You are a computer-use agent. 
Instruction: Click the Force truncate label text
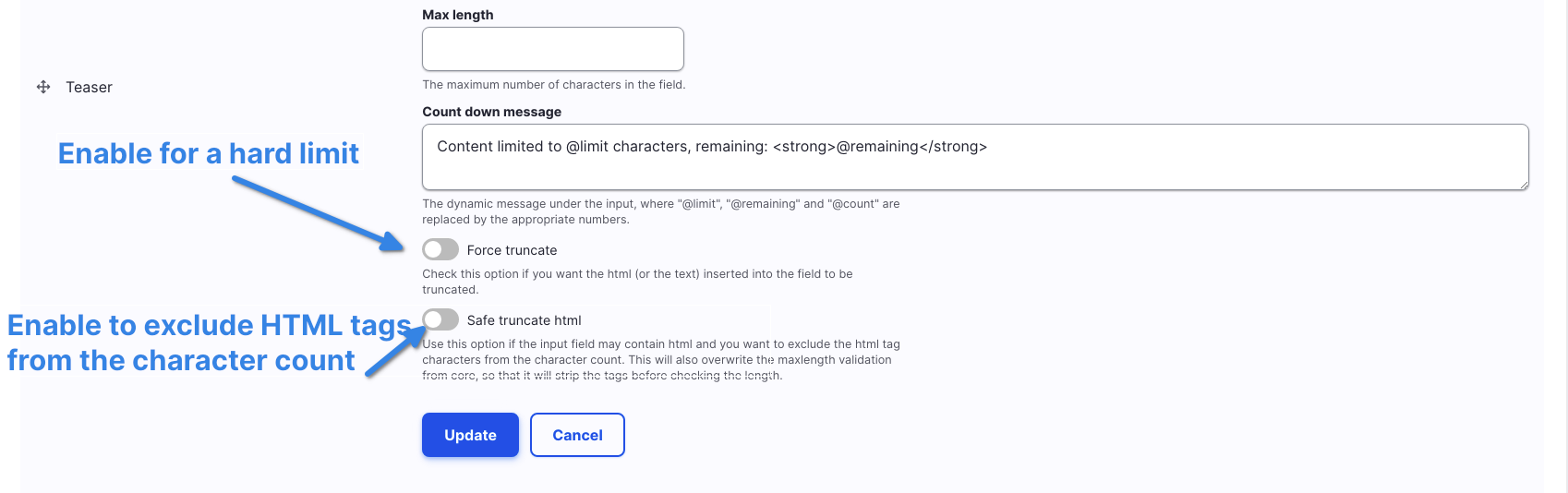pyautogui.click(x=512, y=250)
